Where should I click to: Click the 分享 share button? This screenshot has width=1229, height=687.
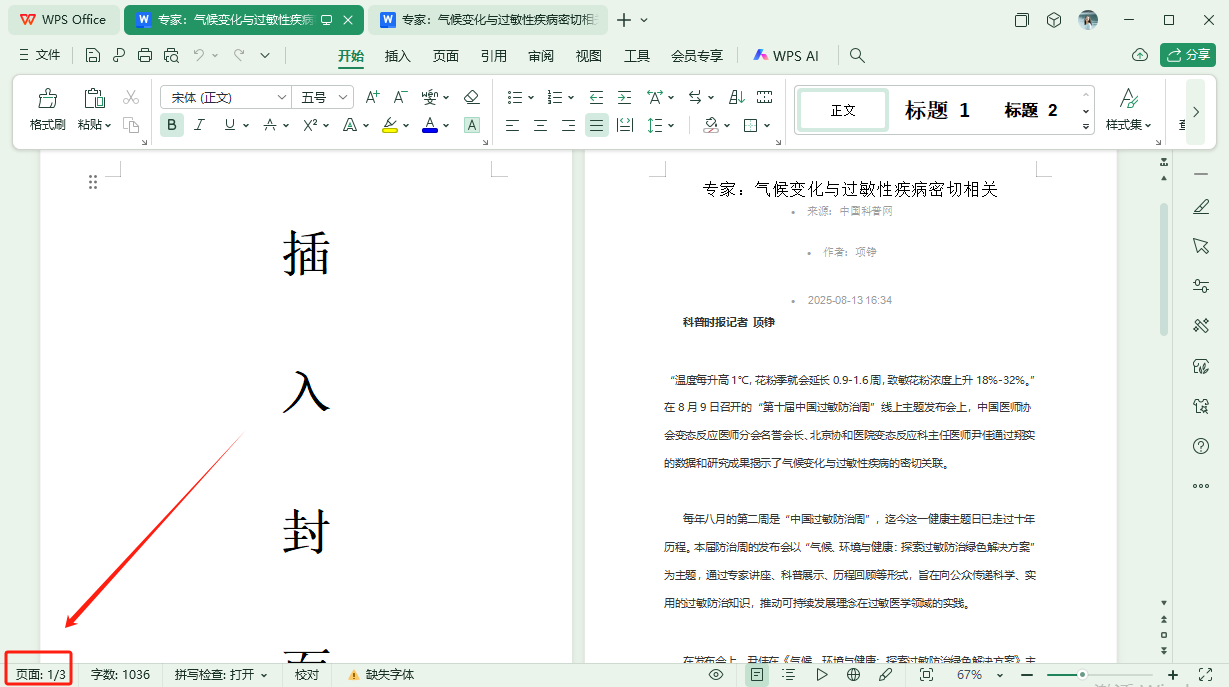1187,55
